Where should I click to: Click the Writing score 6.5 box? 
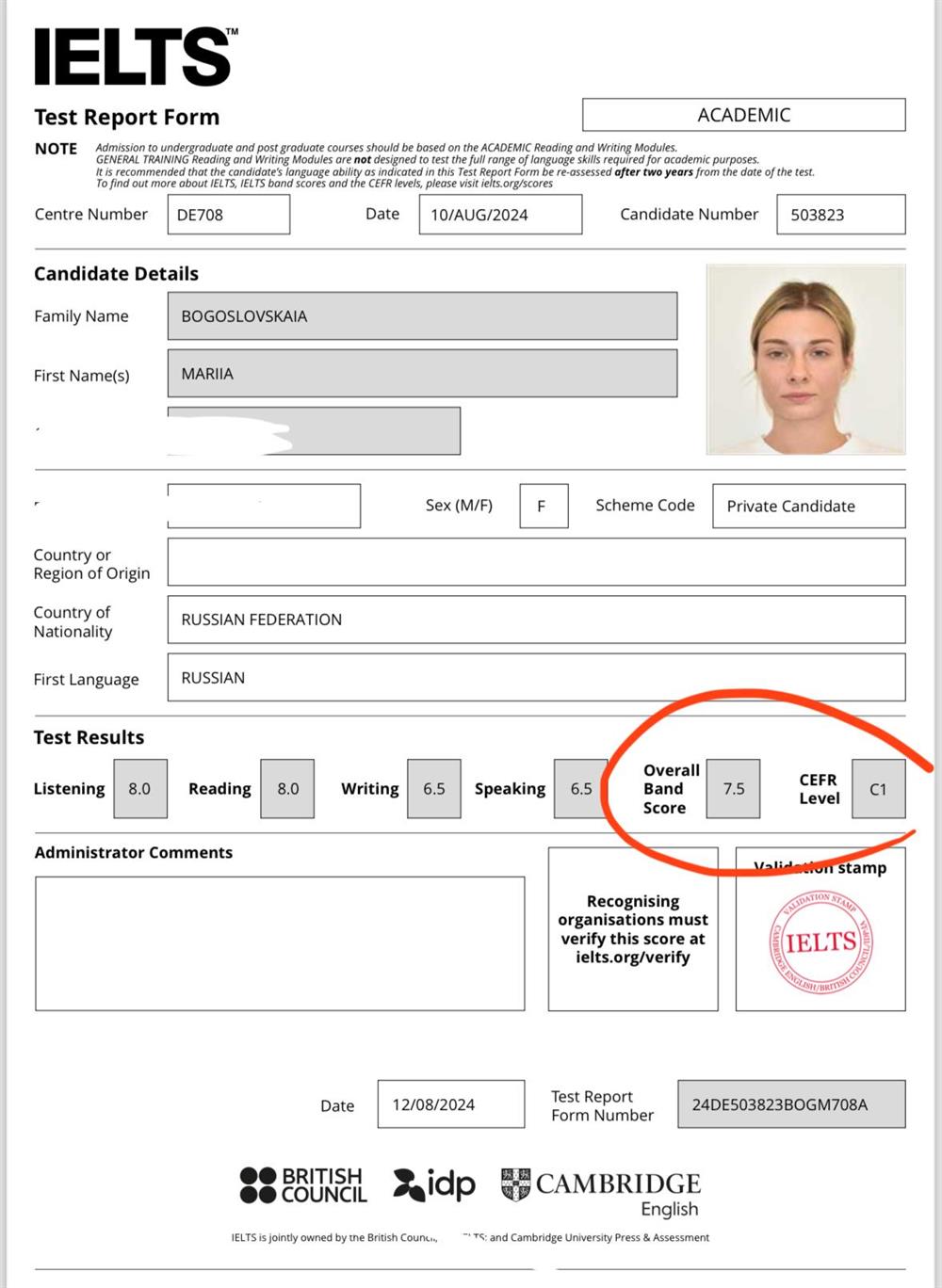point(434,789)
